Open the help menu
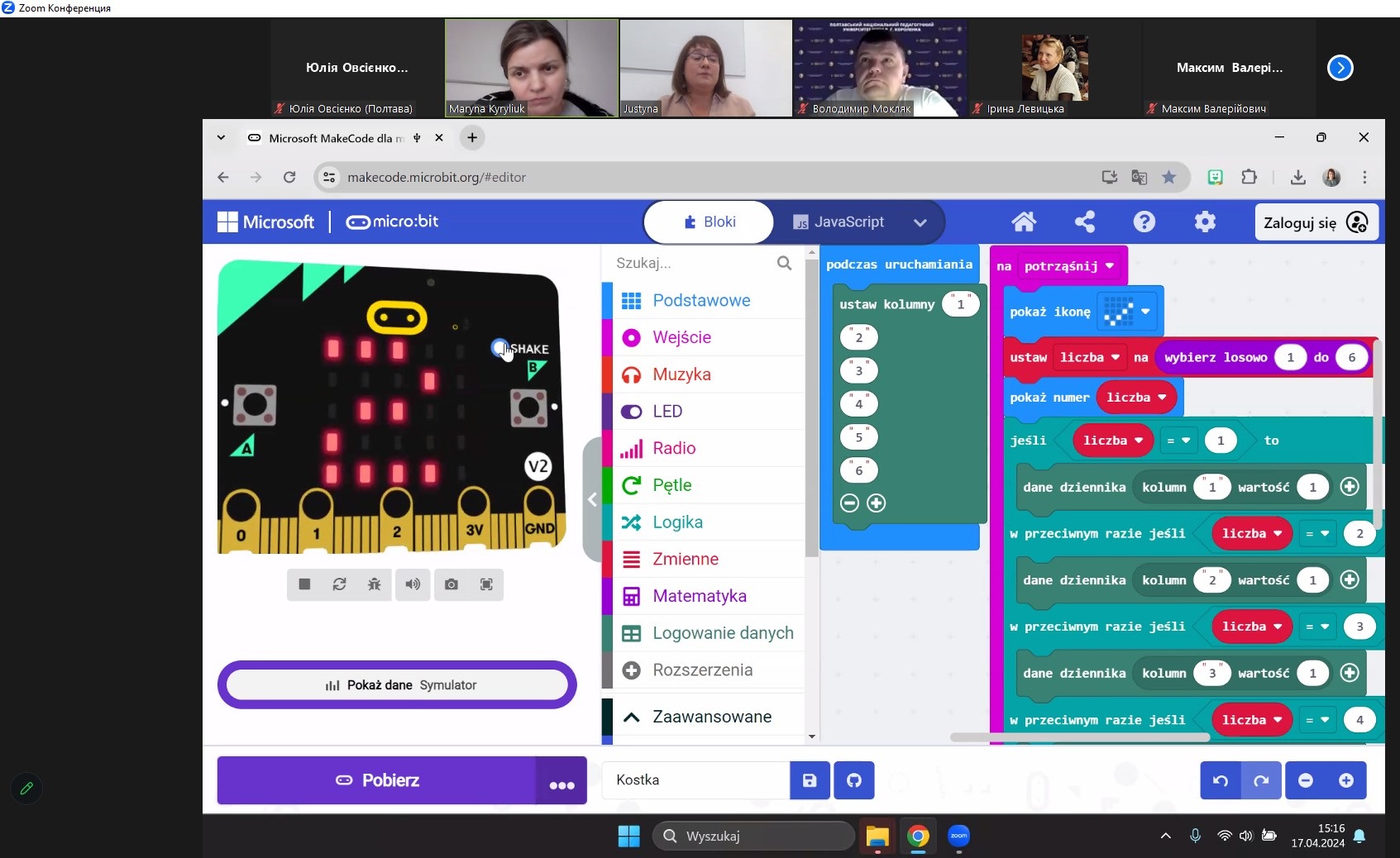Image resolution: width=1400 pixels, height=858 pixels. tap(1144, 222)
